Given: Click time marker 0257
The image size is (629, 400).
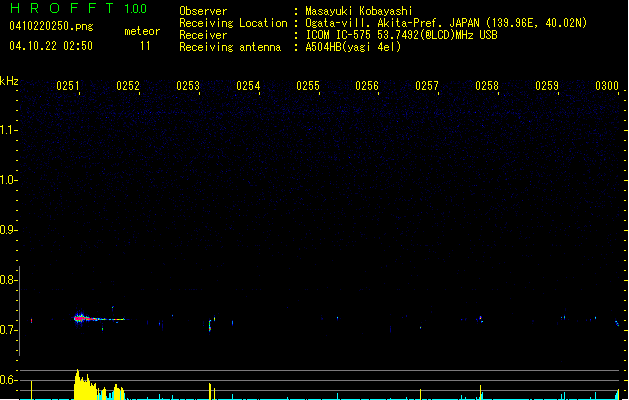Looking at the screenshot, I should coord(427,86).
